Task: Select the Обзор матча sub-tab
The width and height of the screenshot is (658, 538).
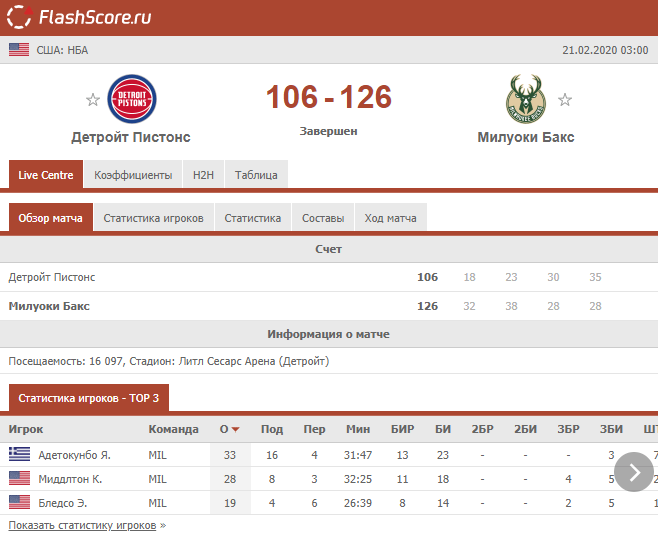Action: tap(50, 218)
